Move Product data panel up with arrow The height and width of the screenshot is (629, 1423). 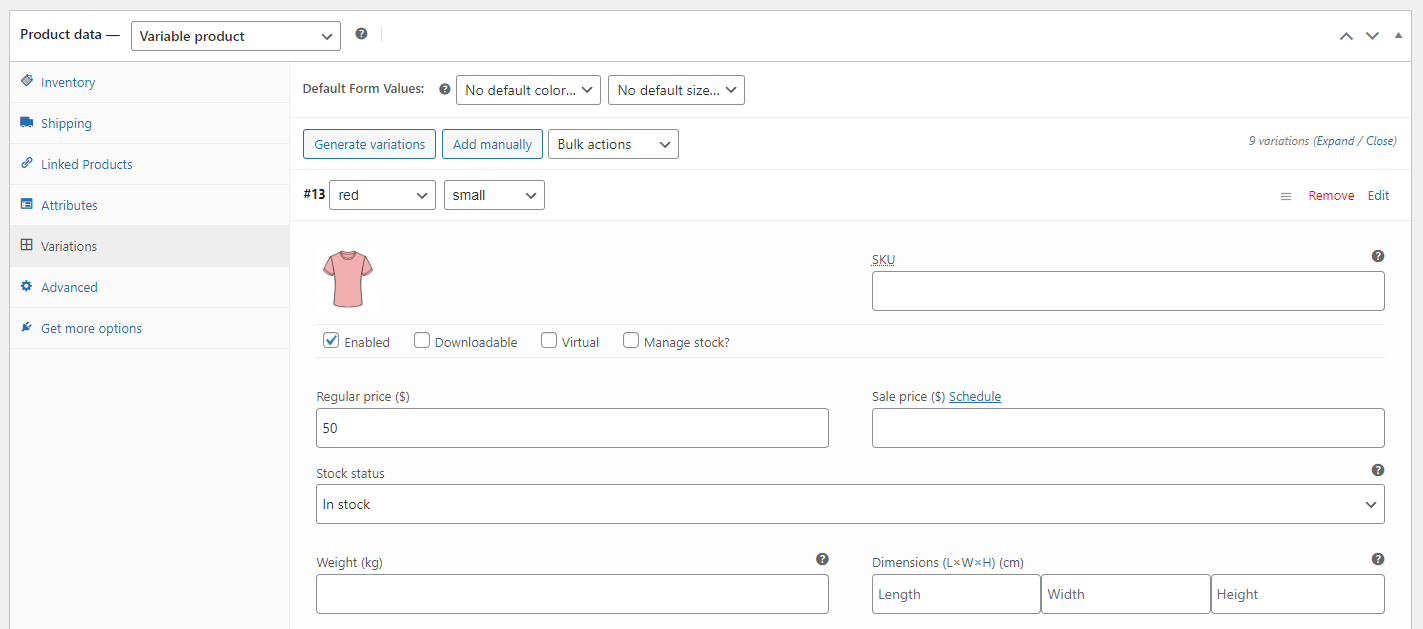tap(1346, 35)
